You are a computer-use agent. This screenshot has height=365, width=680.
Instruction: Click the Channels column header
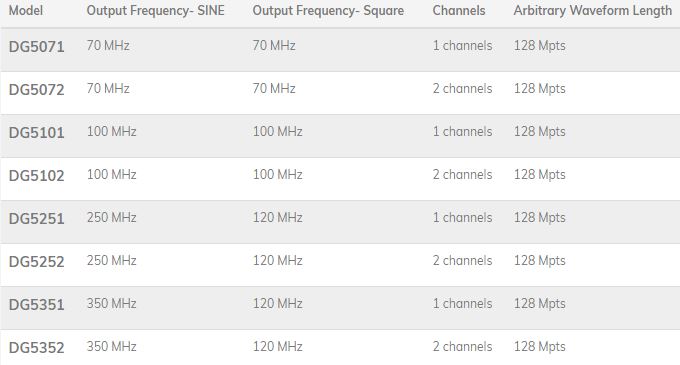(x=459, y=10)
